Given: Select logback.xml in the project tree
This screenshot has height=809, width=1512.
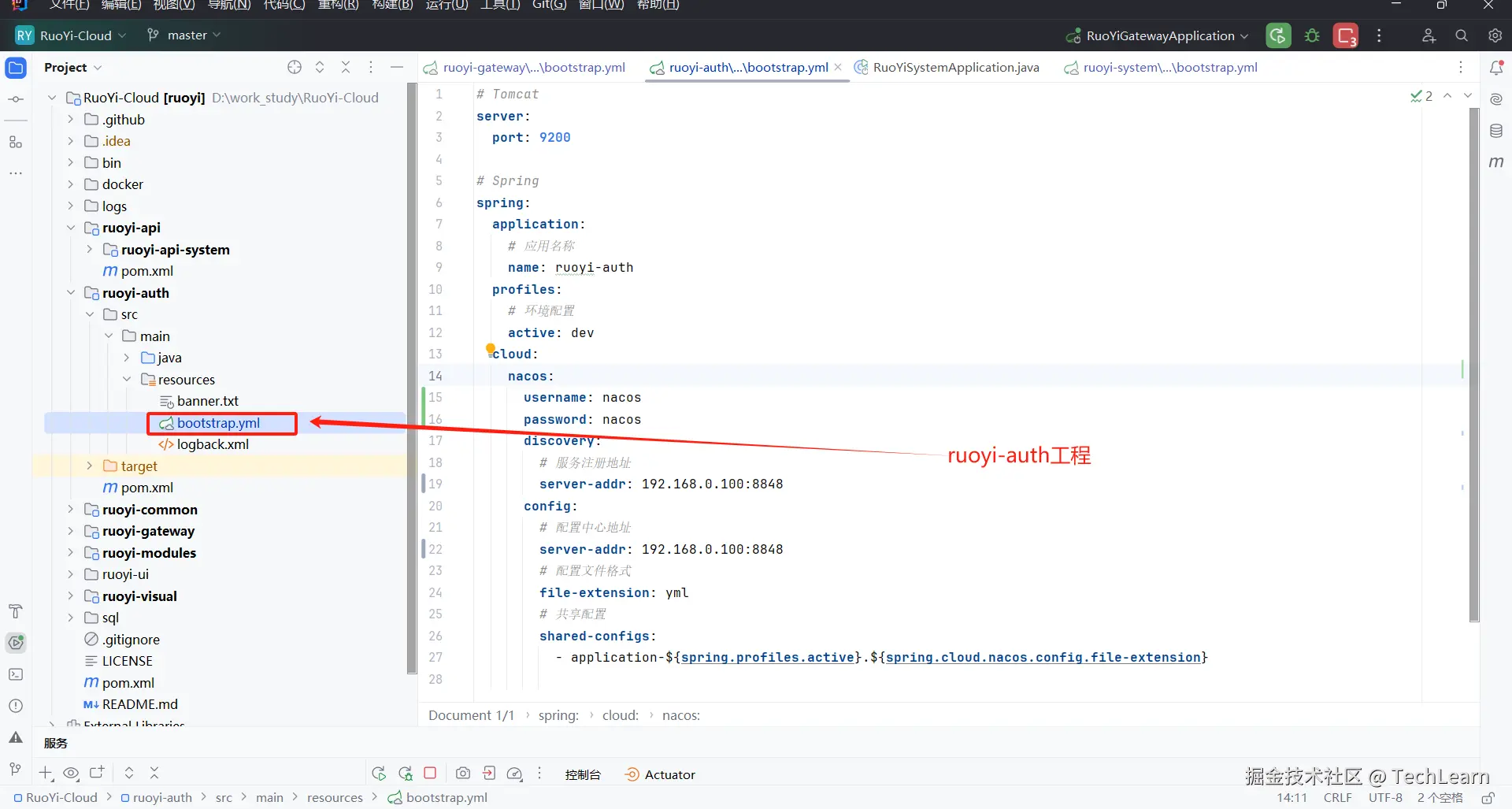Looking at the screenshot, I should 213,444.
